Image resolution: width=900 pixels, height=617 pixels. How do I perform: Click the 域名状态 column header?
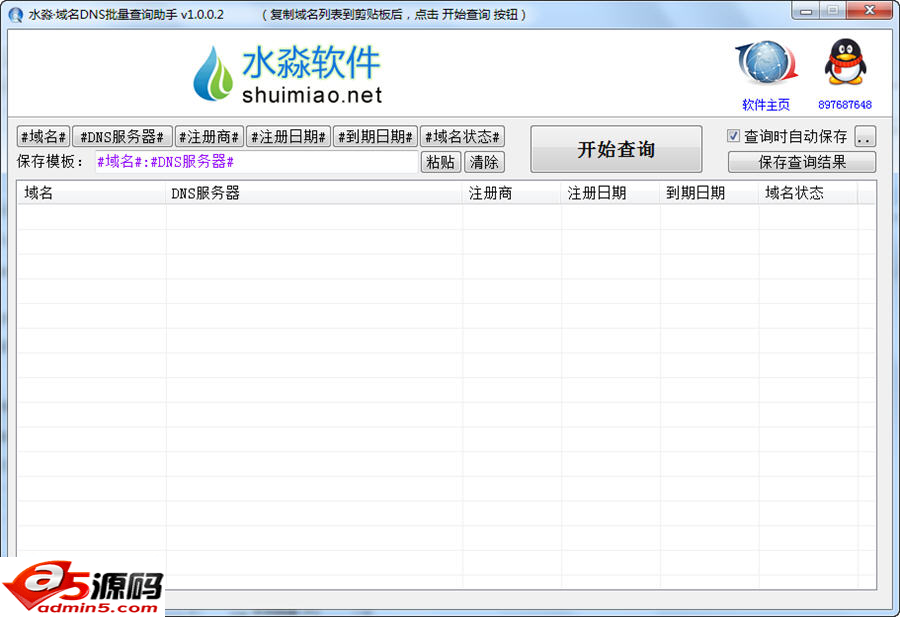pyautogui.click(x=808, y=193)
